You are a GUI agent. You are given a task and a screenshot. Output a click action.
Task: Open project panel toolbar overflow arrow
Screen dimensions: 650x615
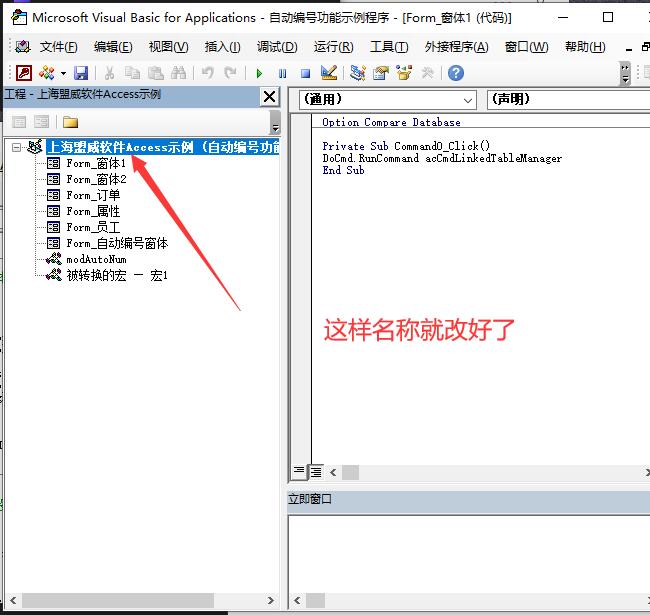point(275,123)
